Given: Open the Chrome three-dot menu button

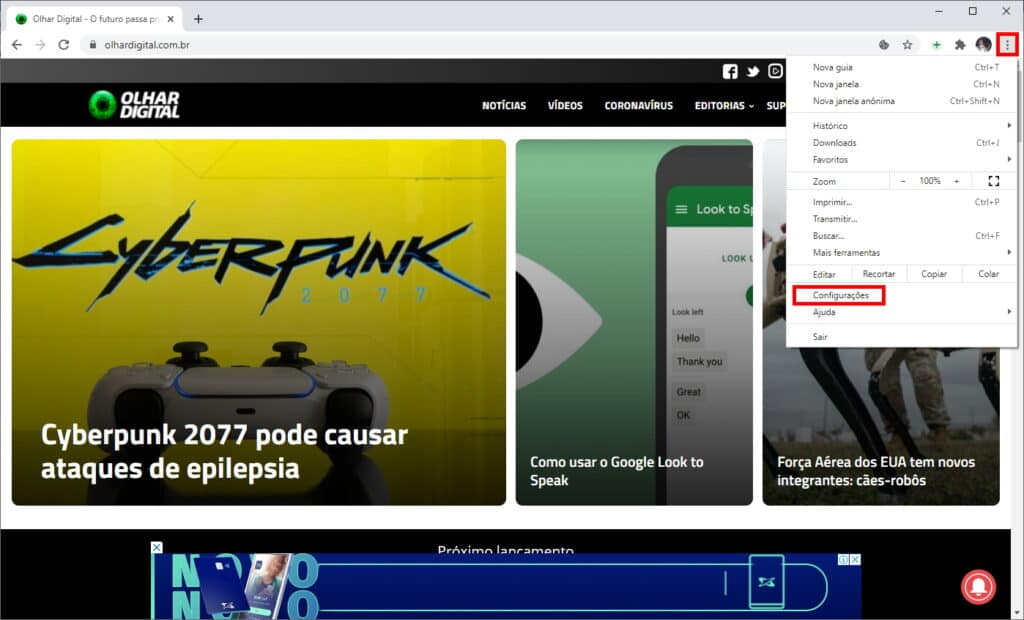Looking at the screenshot, I should [1007, 44].
